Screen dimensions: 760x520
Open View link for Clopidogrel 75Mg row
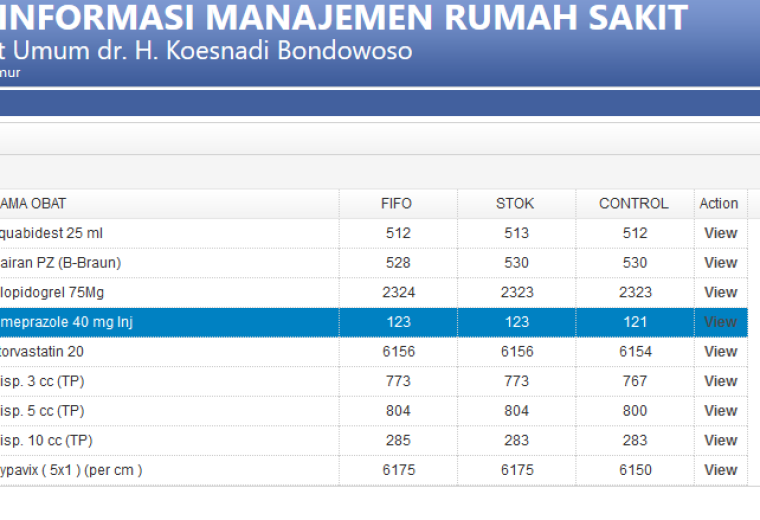pyautogui.click(x=720, y=292)
